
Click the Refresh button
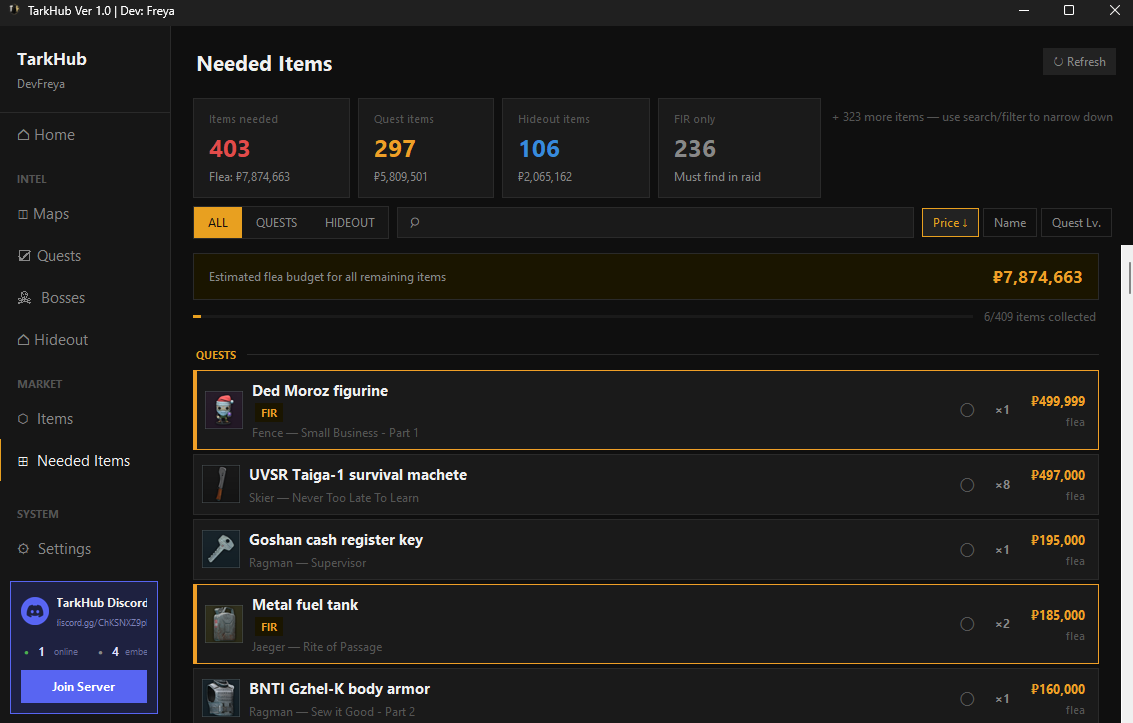[x=1080, y=61]
